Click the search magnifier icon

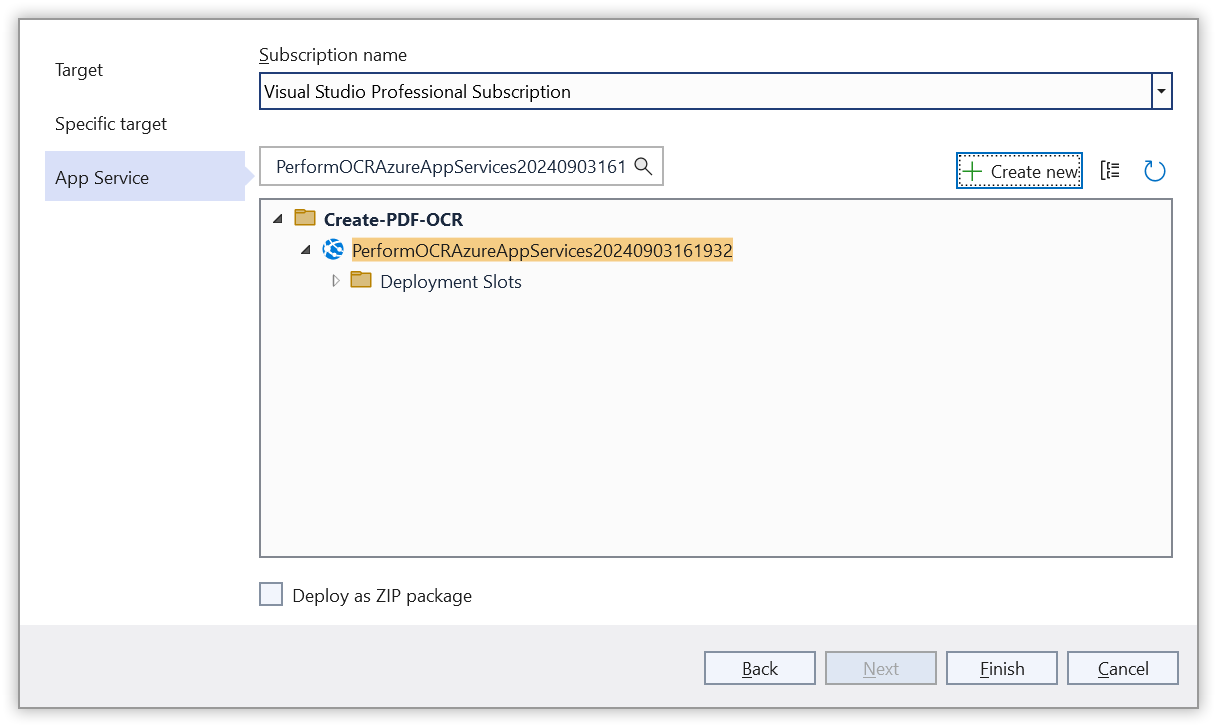point(643,167)
